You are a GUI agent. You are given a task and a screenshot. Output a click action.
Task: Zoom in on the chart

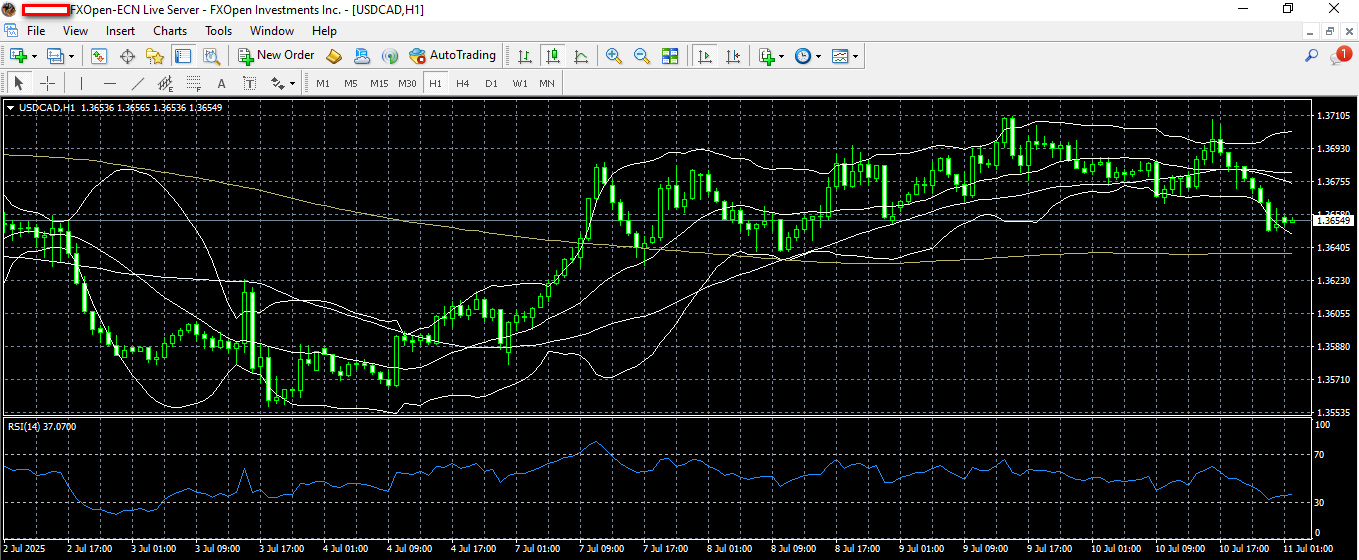point(613,56)
